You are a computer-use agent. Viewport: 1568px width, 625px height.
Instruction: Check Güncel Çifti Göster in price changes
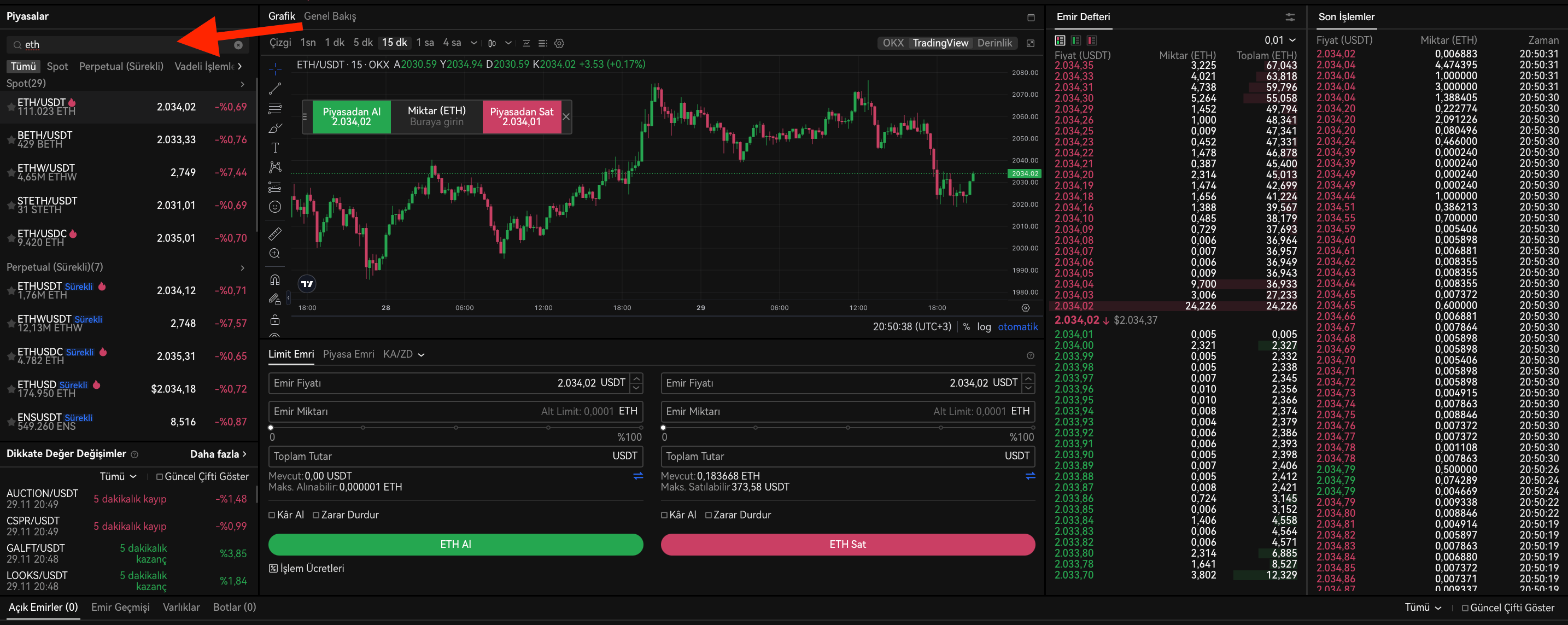click(160, 476)
